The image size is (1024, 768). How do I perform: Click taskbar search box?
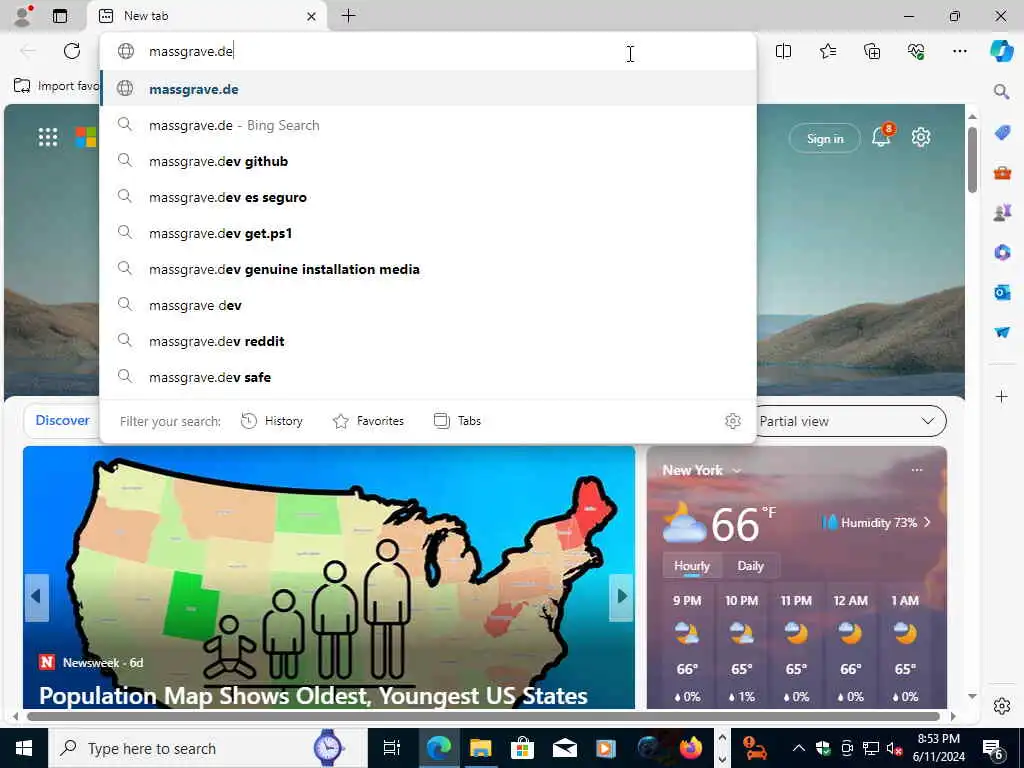pyautogui.click(x=208, y=748)
